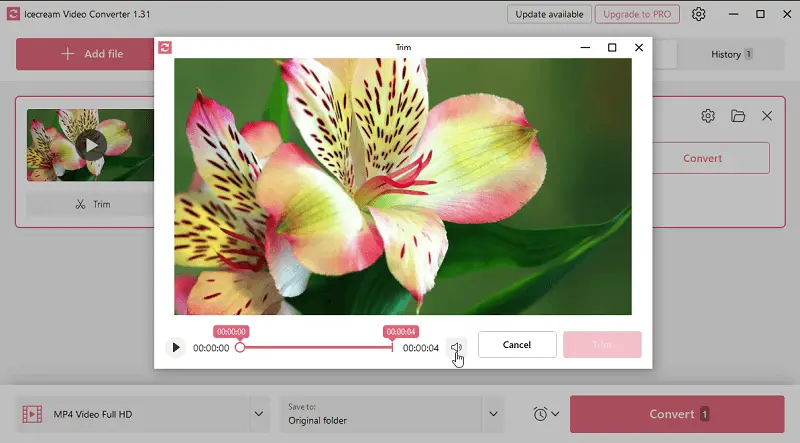Expand the MP4 Video Full HD format dropdown

coord(259,414)
